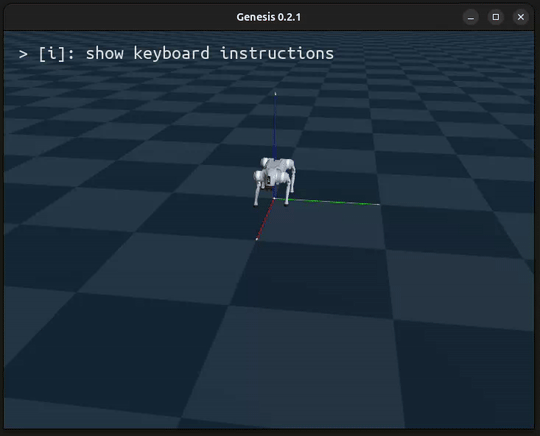This screenshot has height=436, width=540.
Task: Click the far end of green axis
Action: [x=379, y=205]
